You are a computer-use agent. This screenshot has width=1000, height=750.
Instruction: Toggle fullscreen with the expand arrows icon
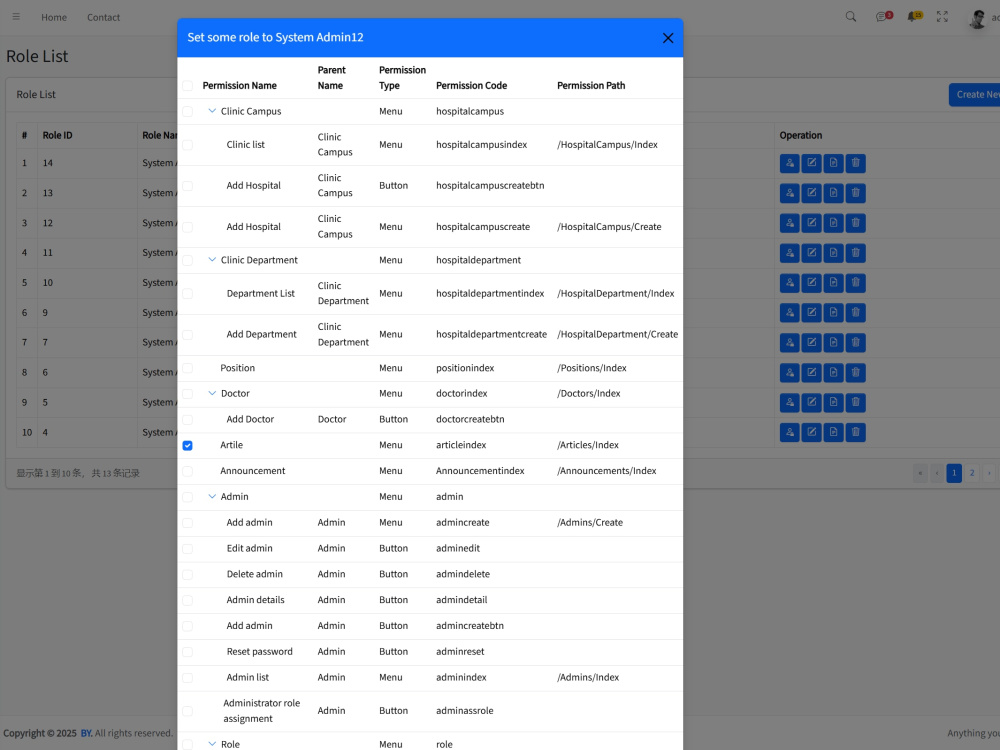tap(942, 17)
